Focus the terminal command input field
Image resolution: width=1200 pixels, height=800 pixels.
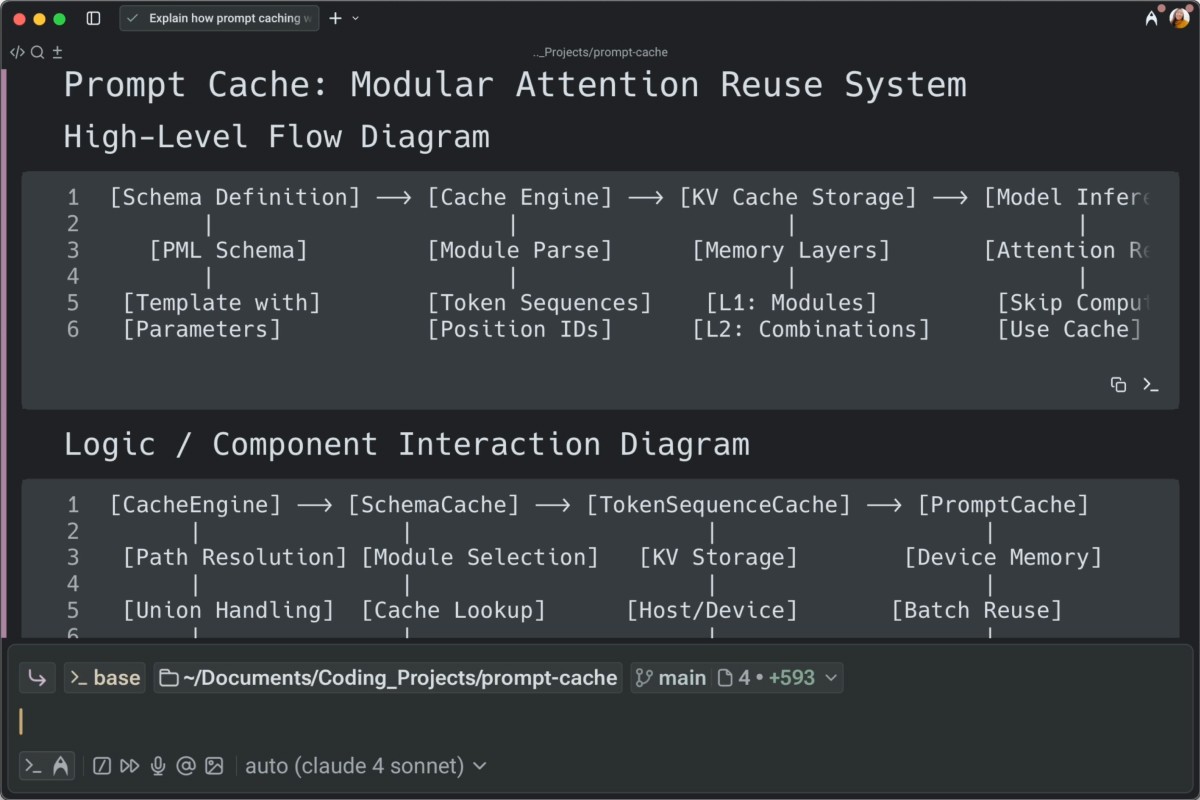[600, 722]
